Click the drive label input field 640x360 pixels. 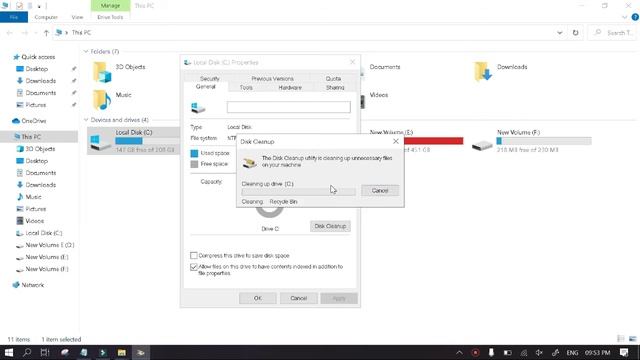[x=289, y=107]
